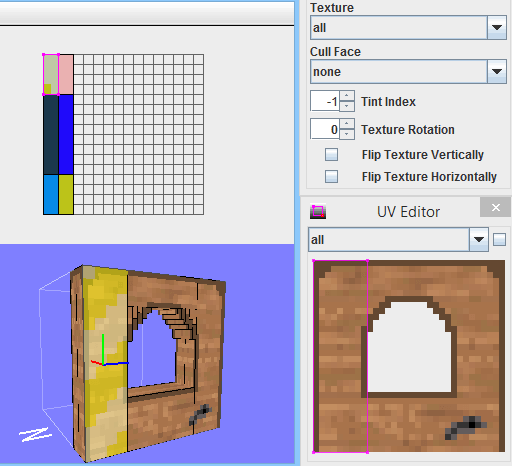512x466 pixels.
Task: Increase the Tint Index with up arrow
Action: [347, 96]
